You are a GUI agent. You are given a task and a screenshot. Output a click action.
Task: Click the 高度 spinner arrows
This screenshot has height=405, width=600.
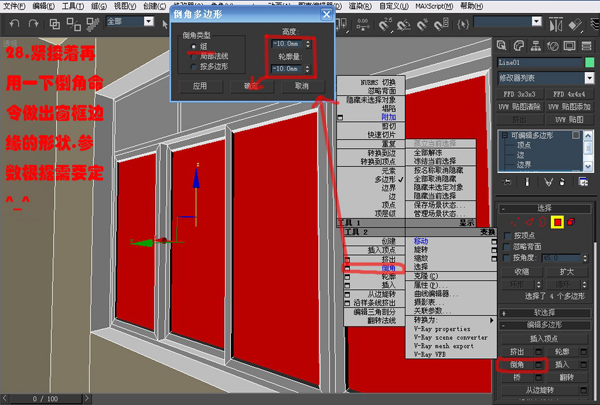[x=308, y=44]
